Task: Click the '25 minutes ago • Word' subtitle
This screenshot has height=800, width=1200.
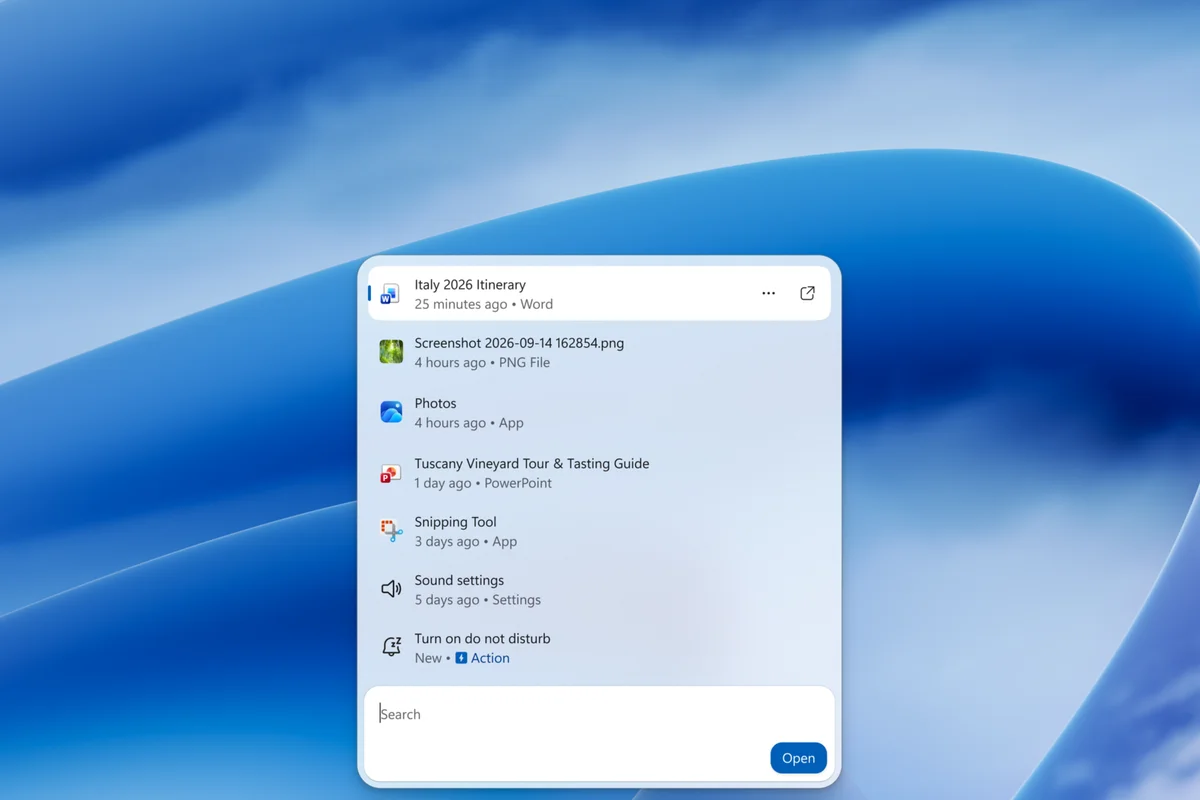Action: pyautogui.click(x=484, y=304)
